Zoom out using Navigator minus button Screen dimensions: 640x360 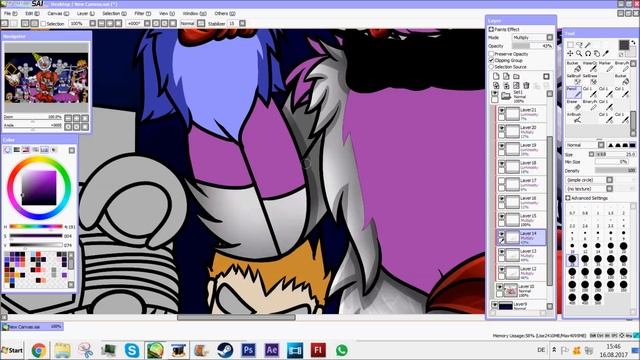(x=68, y=118)
